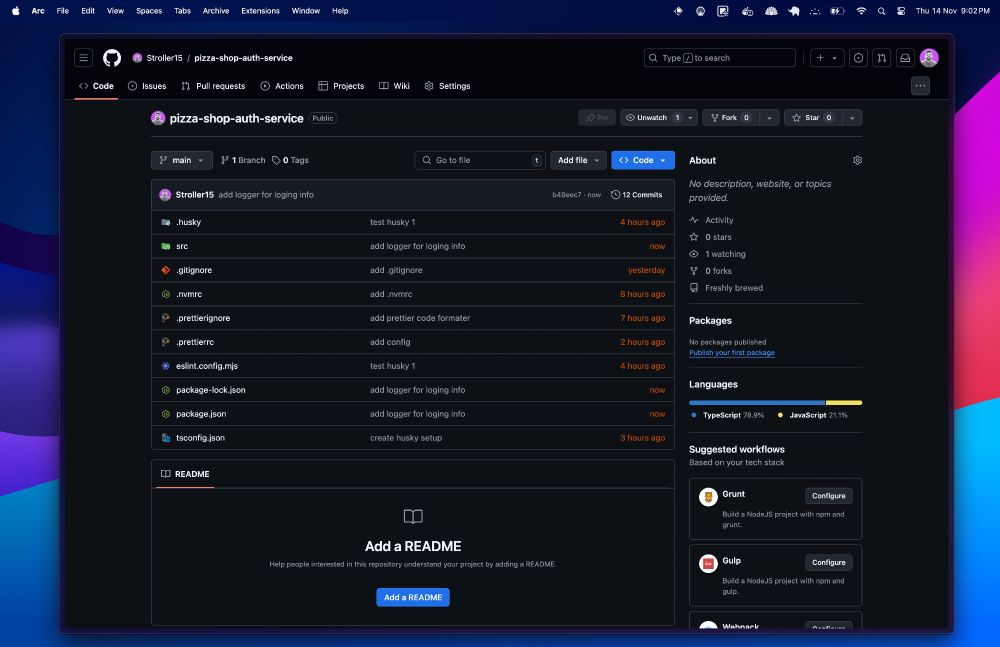This screenshot has width=1000, height=647.
Task: Open the Activity link in About
Action: tap(719, 220)
